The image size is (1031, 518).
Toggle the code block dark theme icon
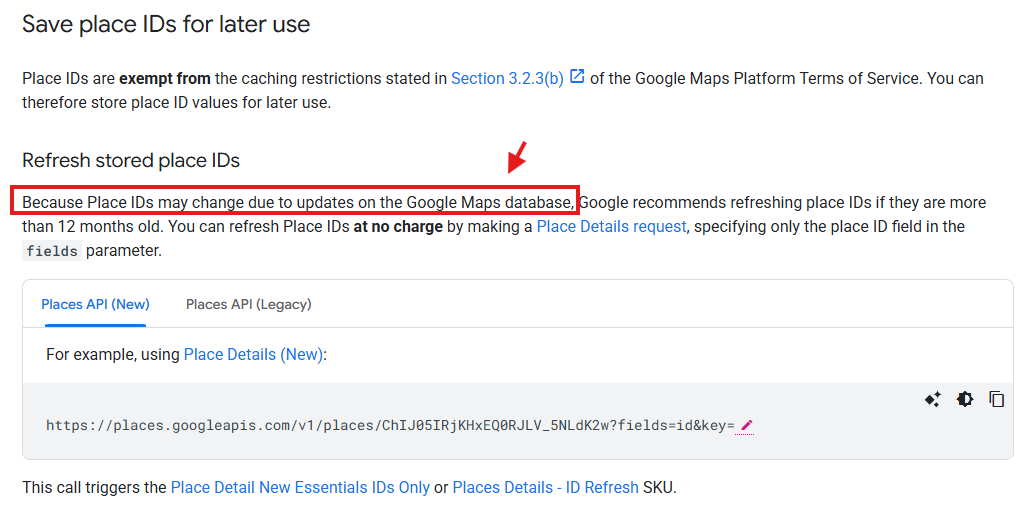tap(964, 399)
